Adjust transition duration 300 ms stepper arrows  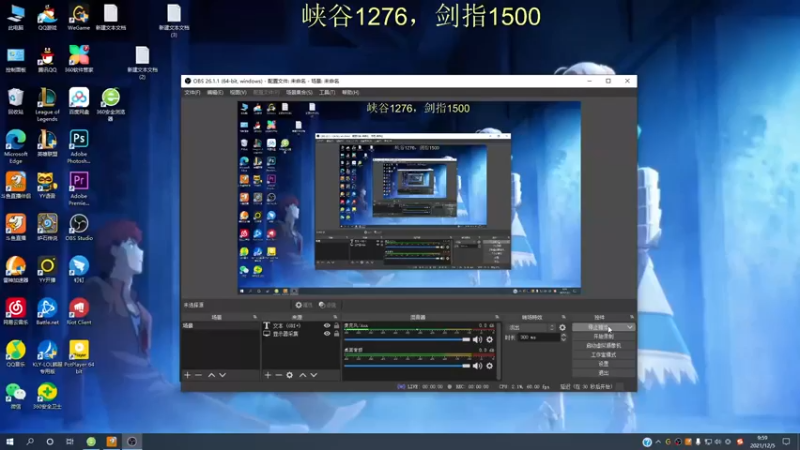pos(563,337)
